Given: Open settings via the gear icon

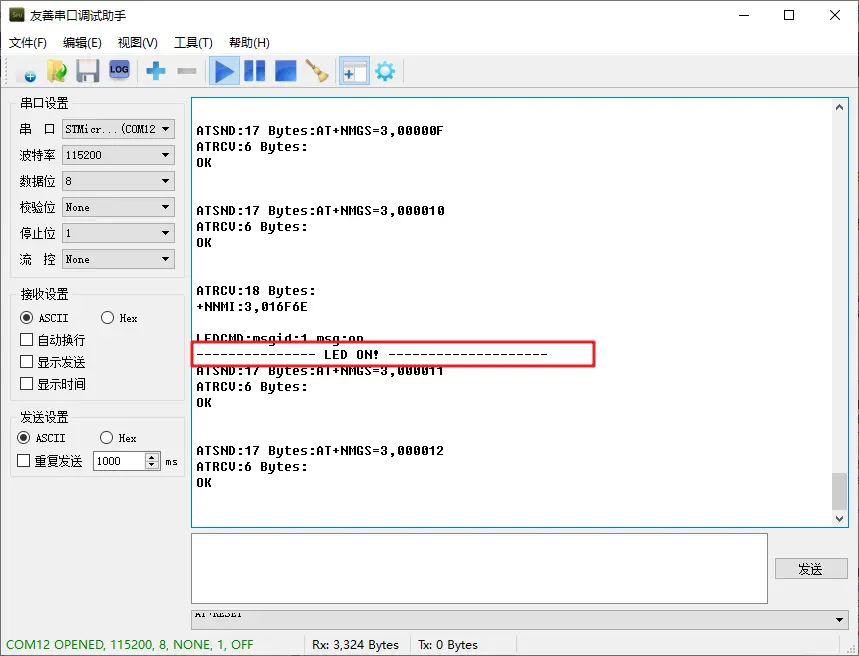Looking at the screenshot, I should click(x=385, y=71).
